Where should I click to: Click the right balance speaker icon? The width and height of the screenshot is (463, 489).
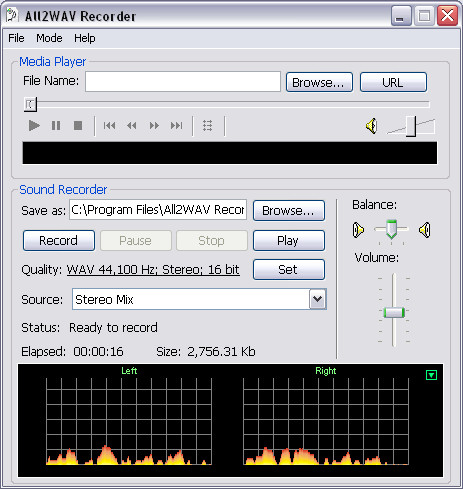(x=425, y=230)
